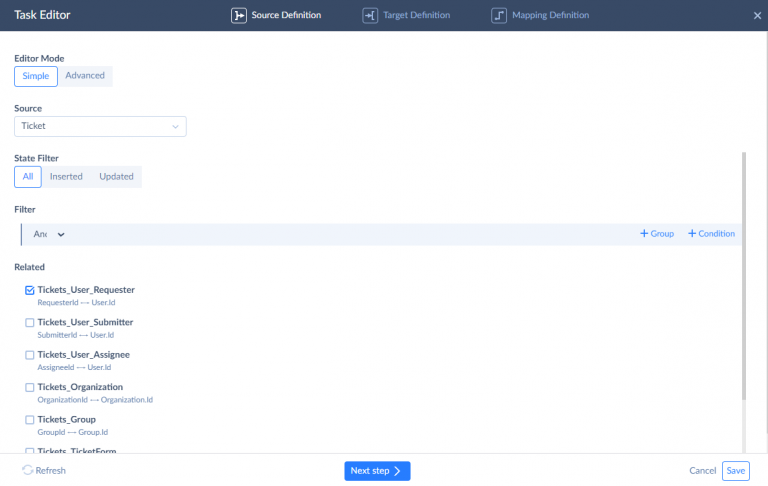Click the vertical scrollbar on the right

point(744,280)
